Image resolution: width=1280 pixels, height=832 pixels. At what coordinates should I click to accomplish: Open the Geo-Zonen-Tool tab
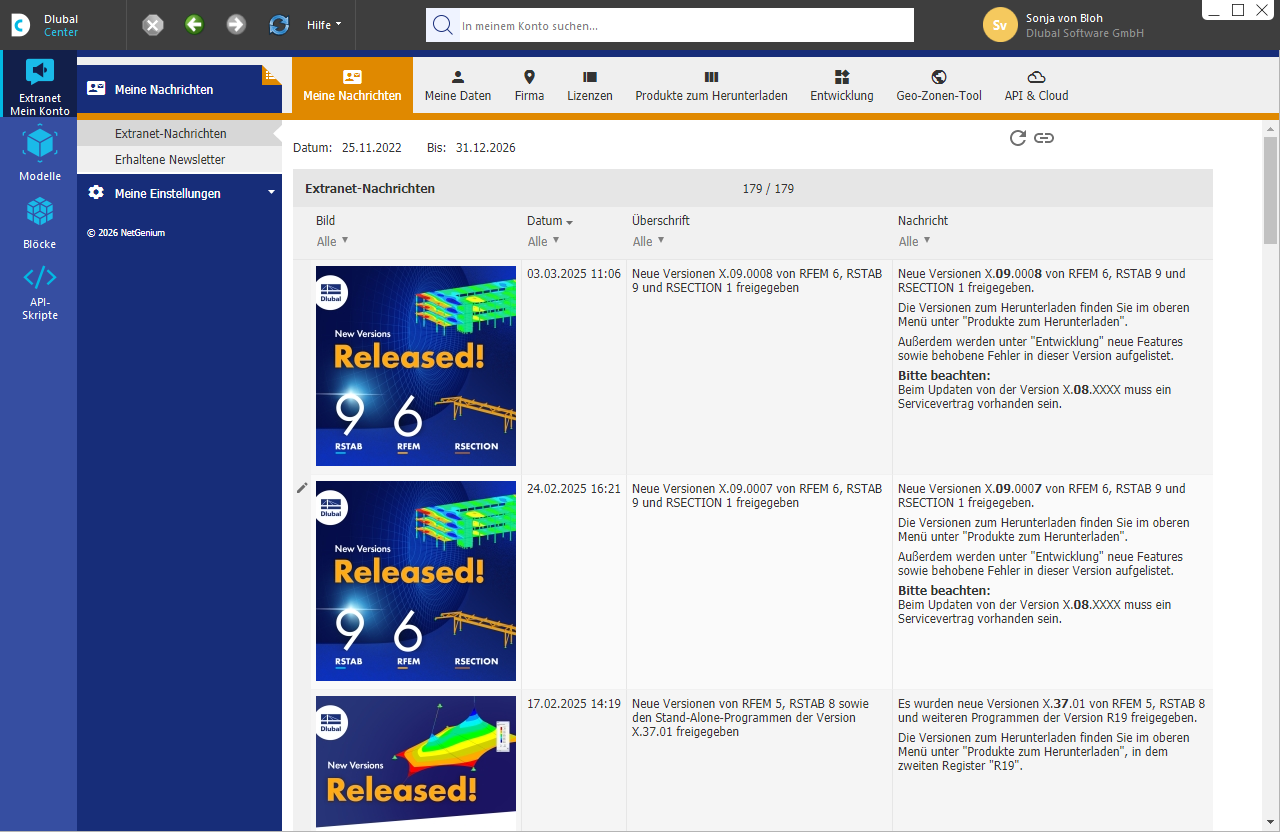click(x=939, y=86)
